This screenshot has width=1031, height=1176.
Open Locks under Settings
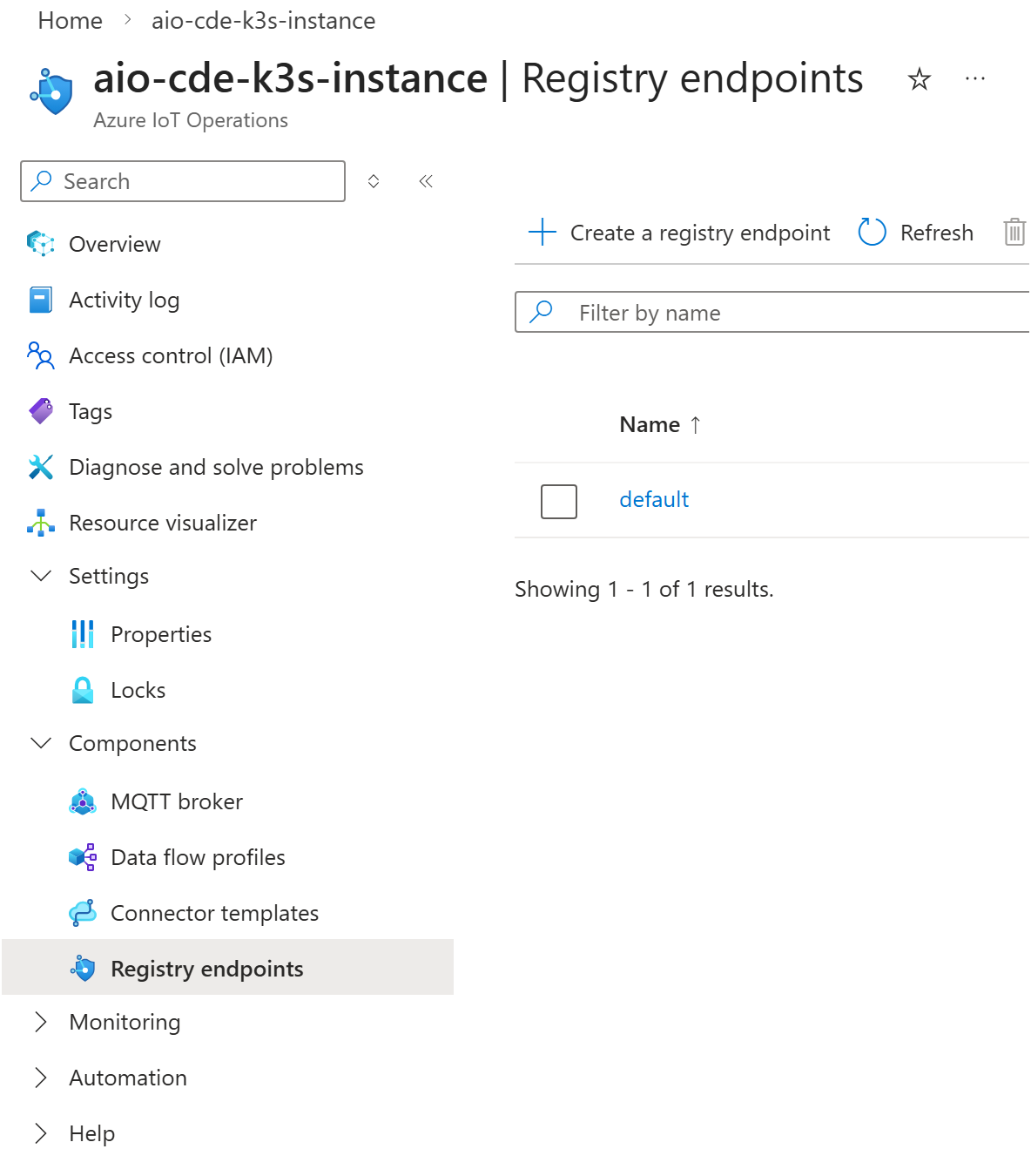(x=138, y=690)
